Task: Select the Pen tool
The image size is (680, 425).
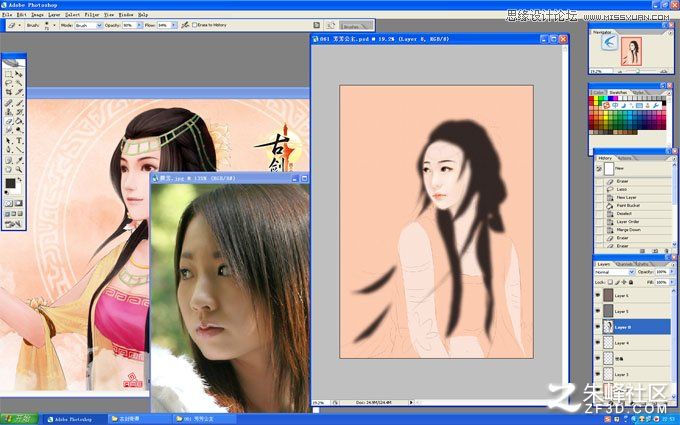Action: (x=9, y=150)
